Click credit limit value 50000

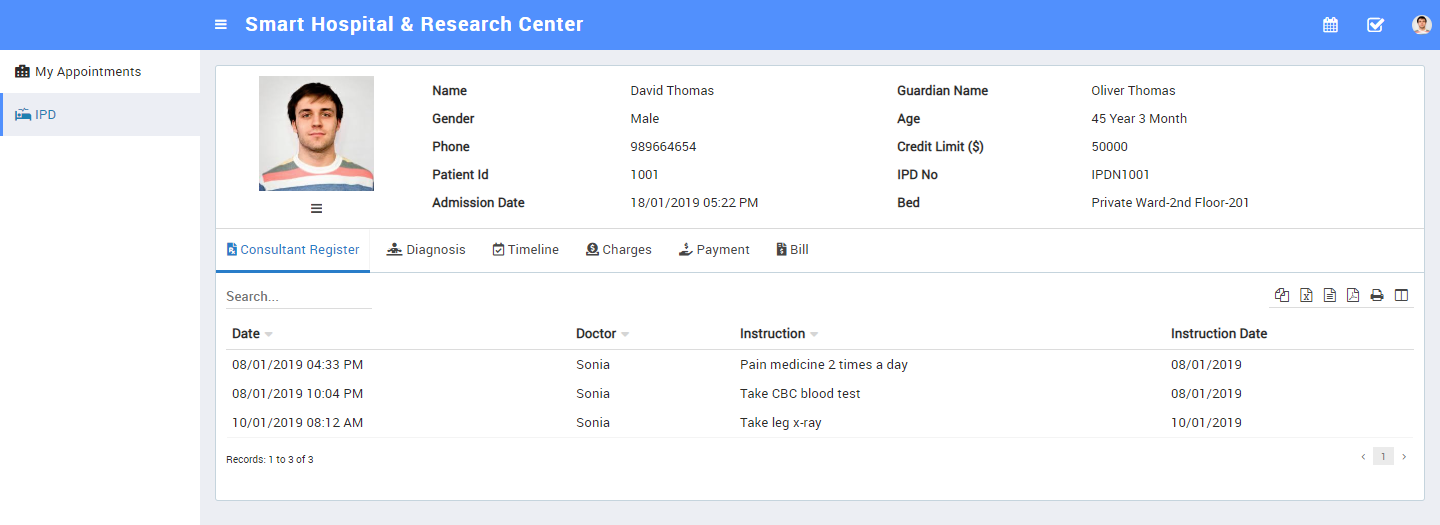coord(1109,147)
